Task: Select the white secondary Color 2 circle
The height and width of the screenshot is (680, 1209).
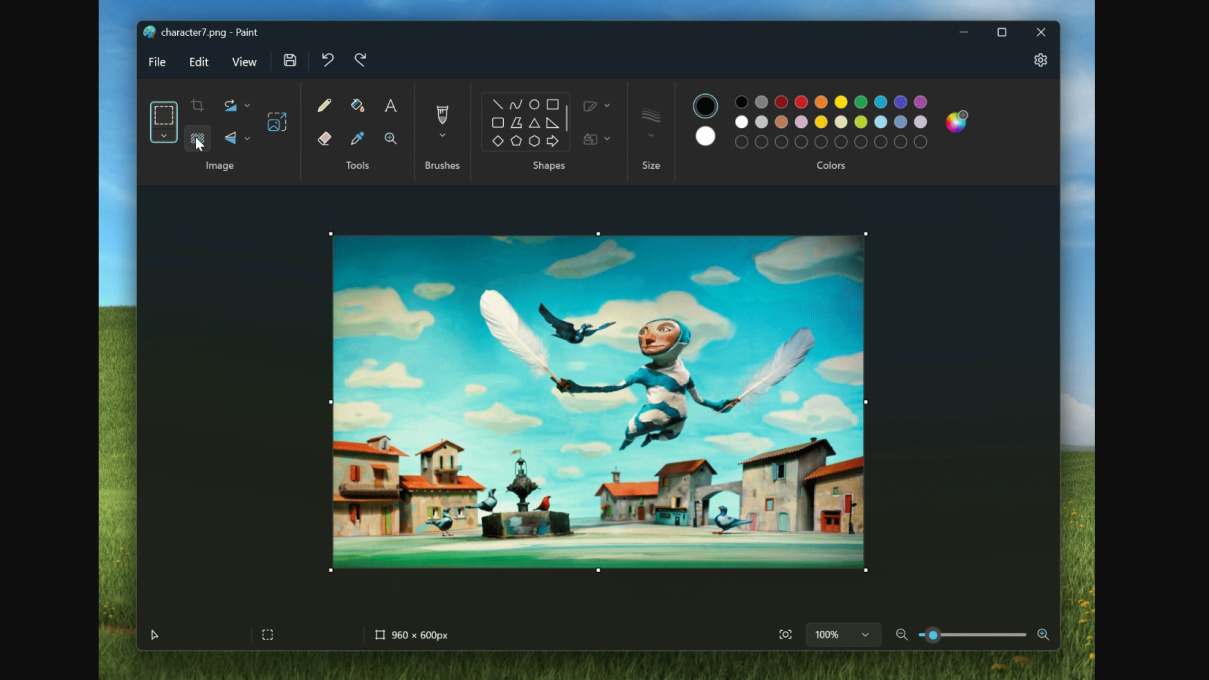Action: [x=706, y=137]
